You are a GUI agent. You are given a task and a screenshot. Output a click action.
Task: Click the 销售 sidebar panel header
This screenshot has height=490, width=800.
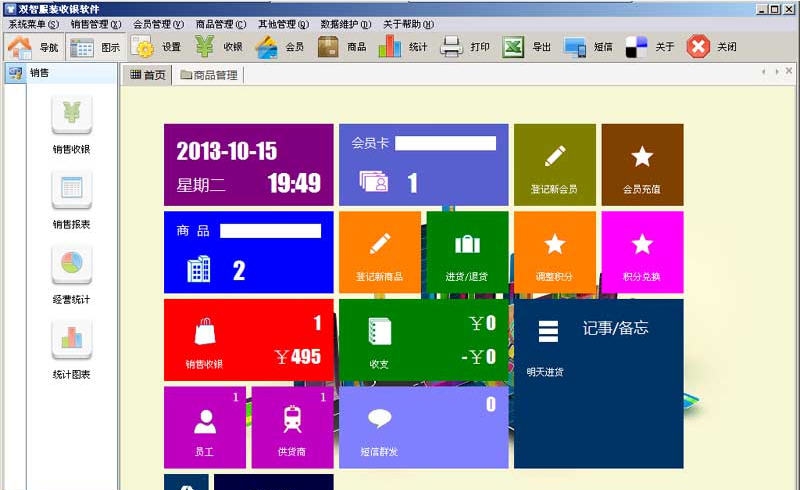(x=60, y=73)
